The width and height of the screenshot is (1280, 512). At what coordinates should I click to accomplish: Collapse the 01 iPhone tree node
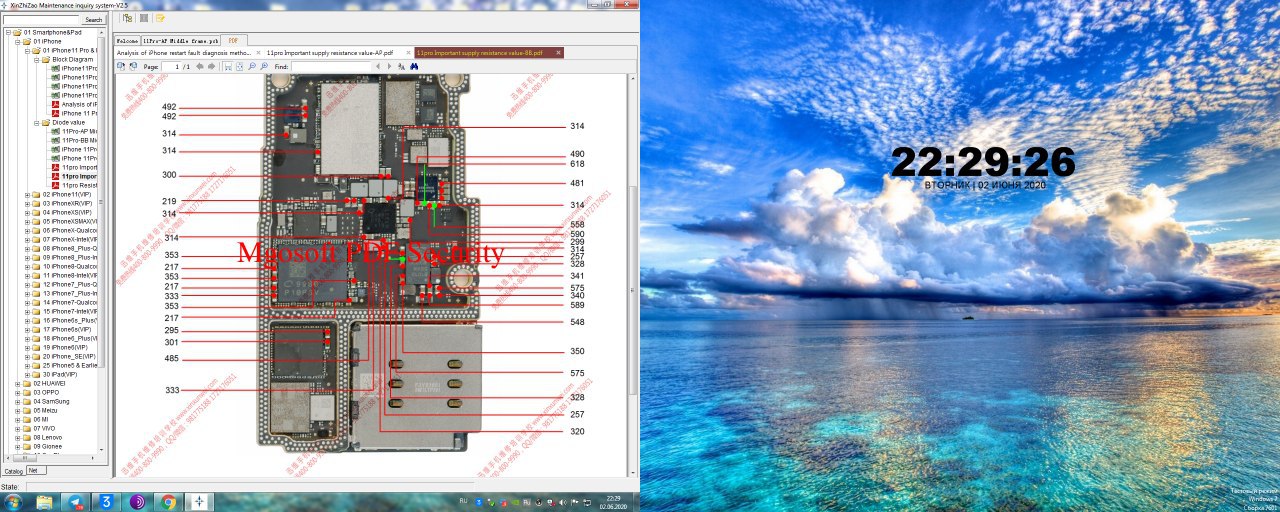[16, 41]
